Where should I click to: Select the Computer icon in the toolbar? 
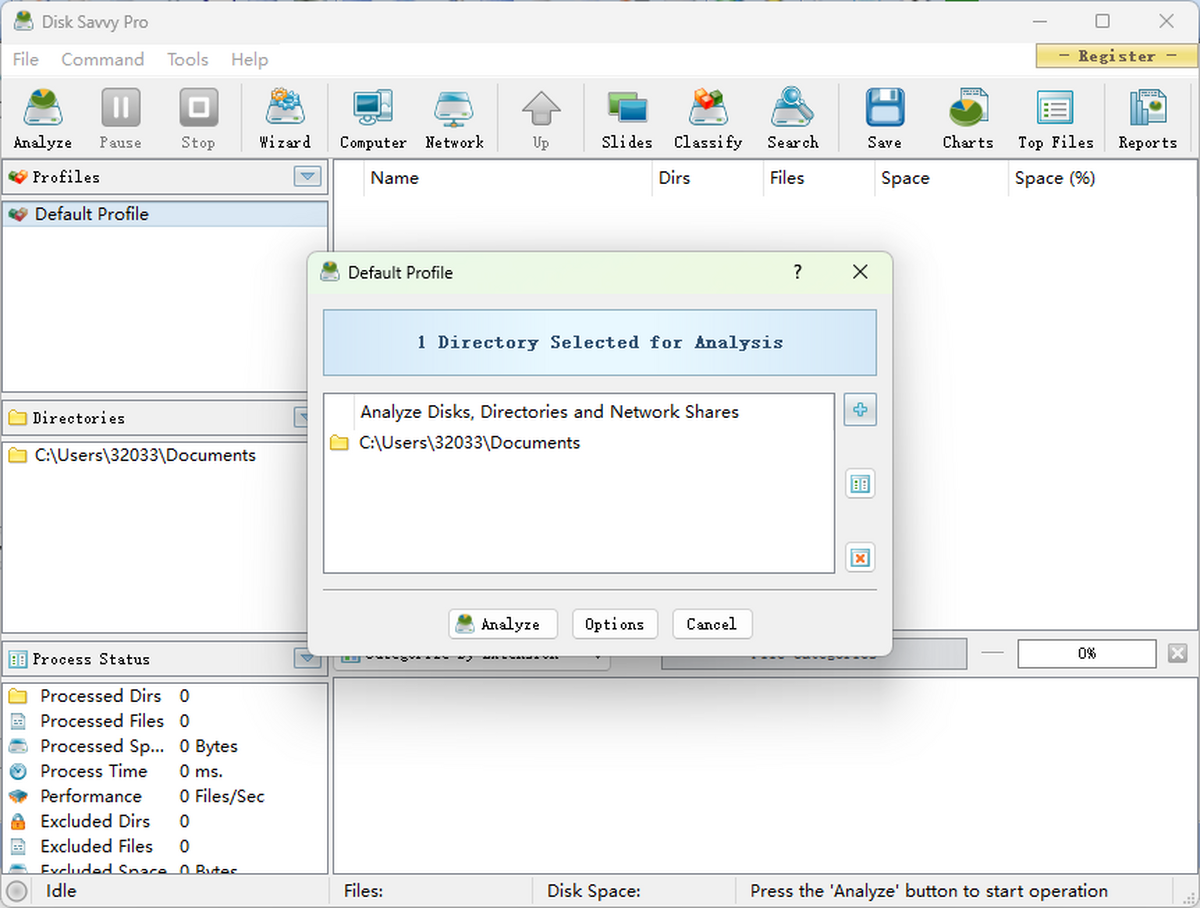pos(372,117)
